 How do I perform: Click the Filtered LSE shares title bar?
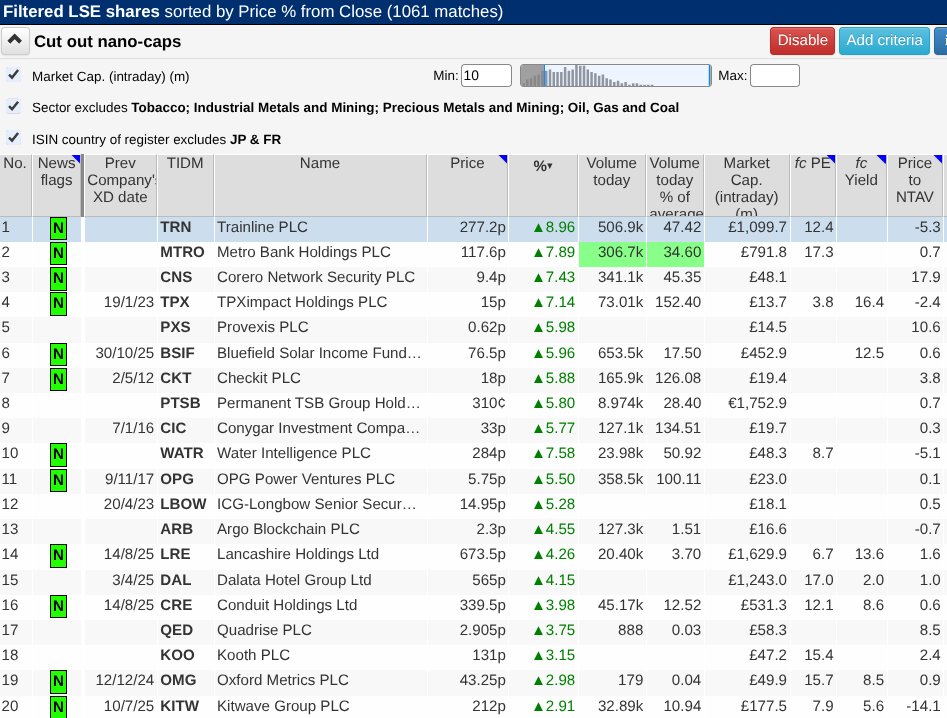tap(474, 11)
